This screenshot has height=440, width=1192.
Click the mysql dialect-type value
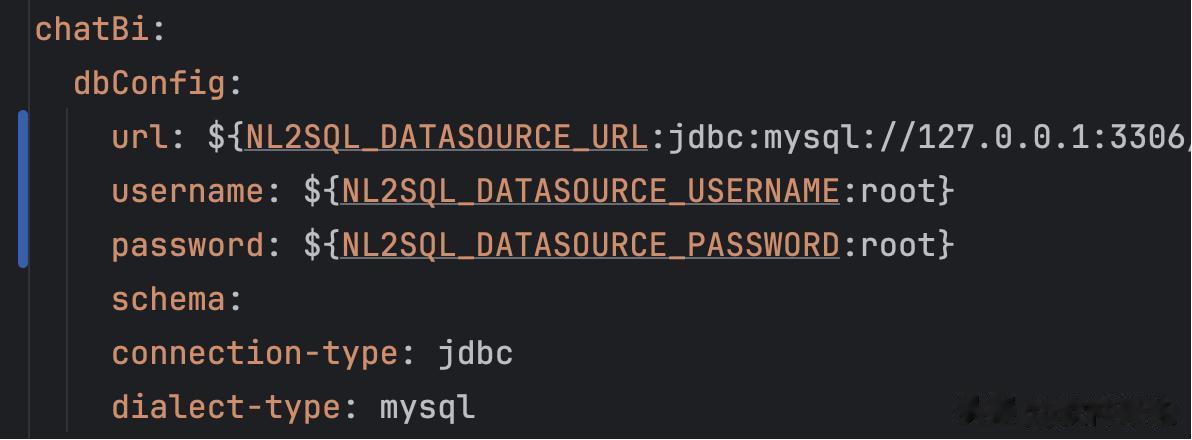tap(427, 407)
